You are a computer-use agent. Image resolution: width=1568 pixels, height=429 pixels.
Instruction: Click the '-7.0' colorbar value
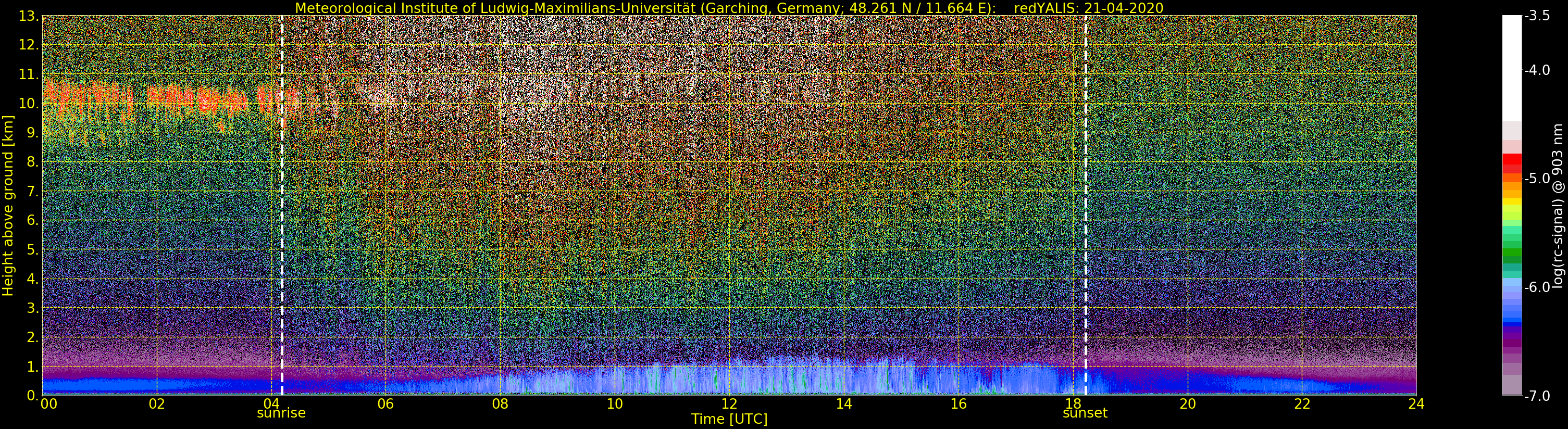(x=1537, y=396)
